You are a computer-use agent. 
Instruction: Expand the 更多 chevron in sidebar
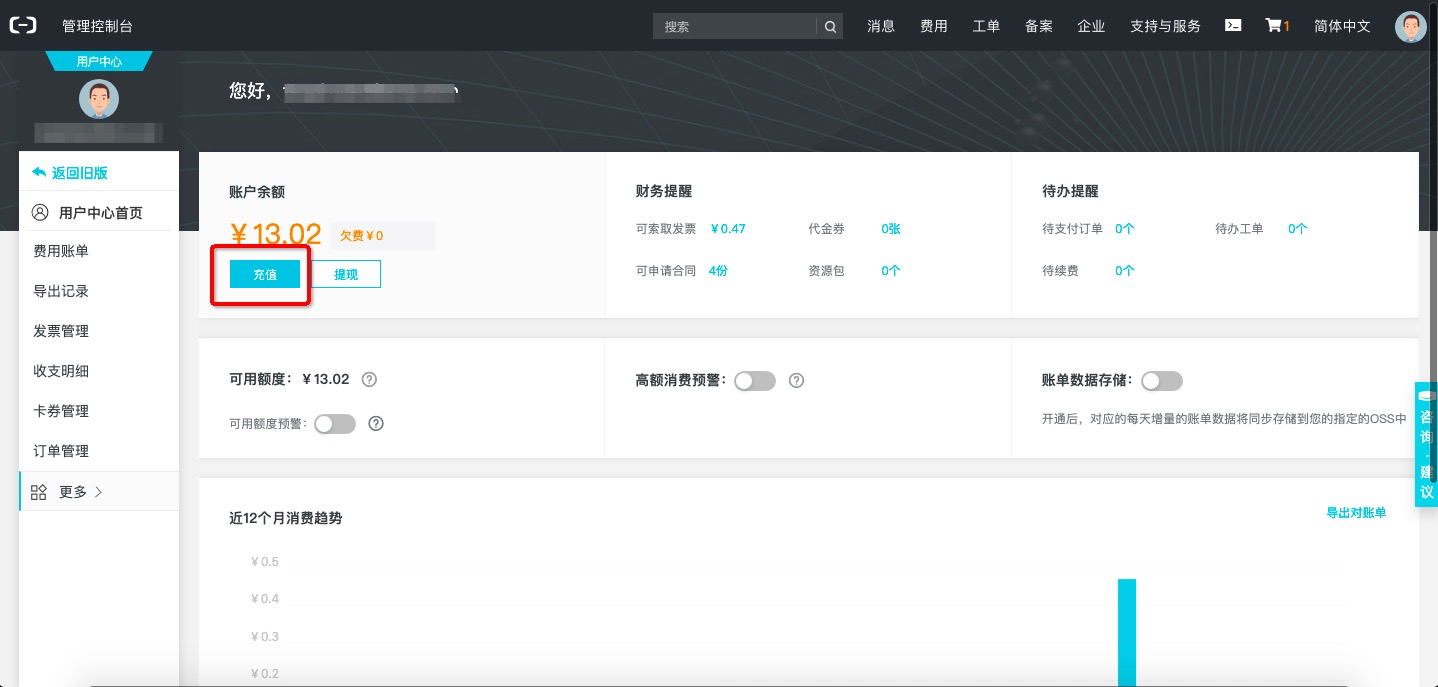(x=98, y=492)
